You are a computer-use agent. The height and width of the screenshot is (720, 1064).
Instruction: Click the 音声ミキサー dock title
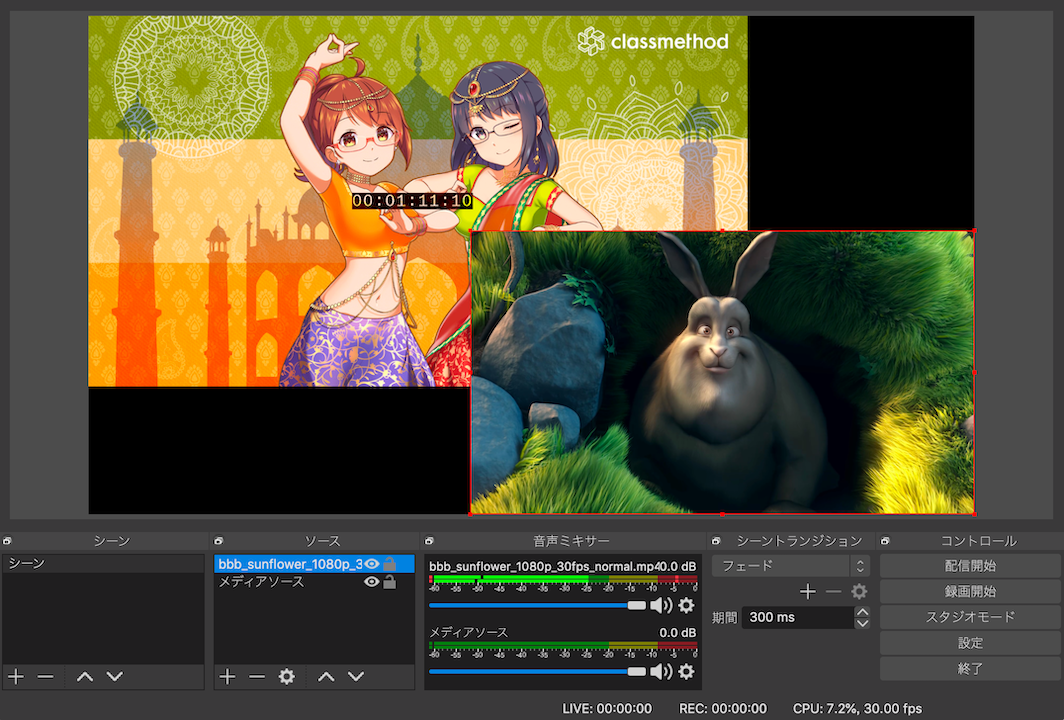[571, 541]
